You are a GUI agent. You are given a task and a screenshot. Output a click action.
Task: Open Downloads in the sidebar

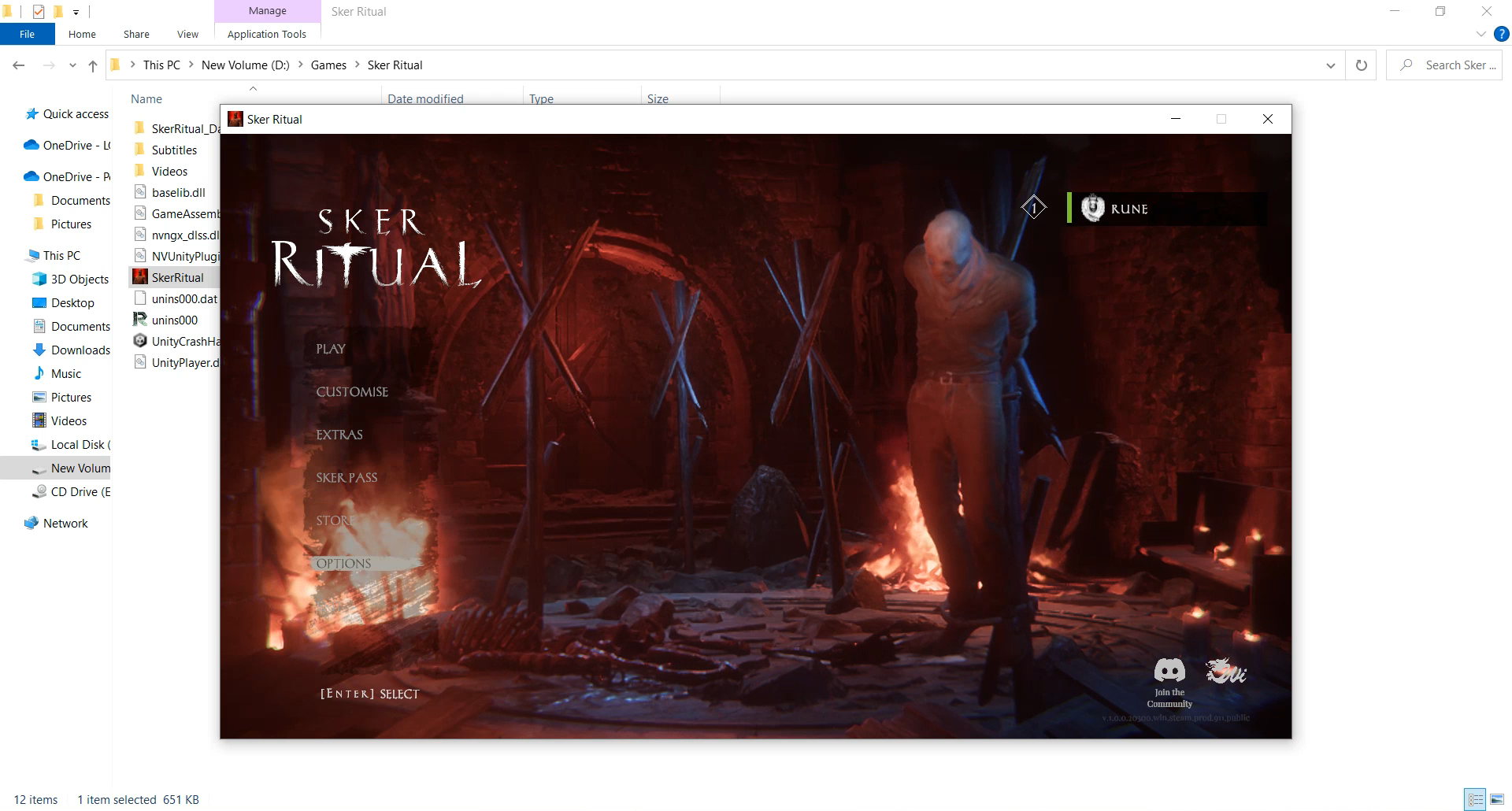pos(72,350)
